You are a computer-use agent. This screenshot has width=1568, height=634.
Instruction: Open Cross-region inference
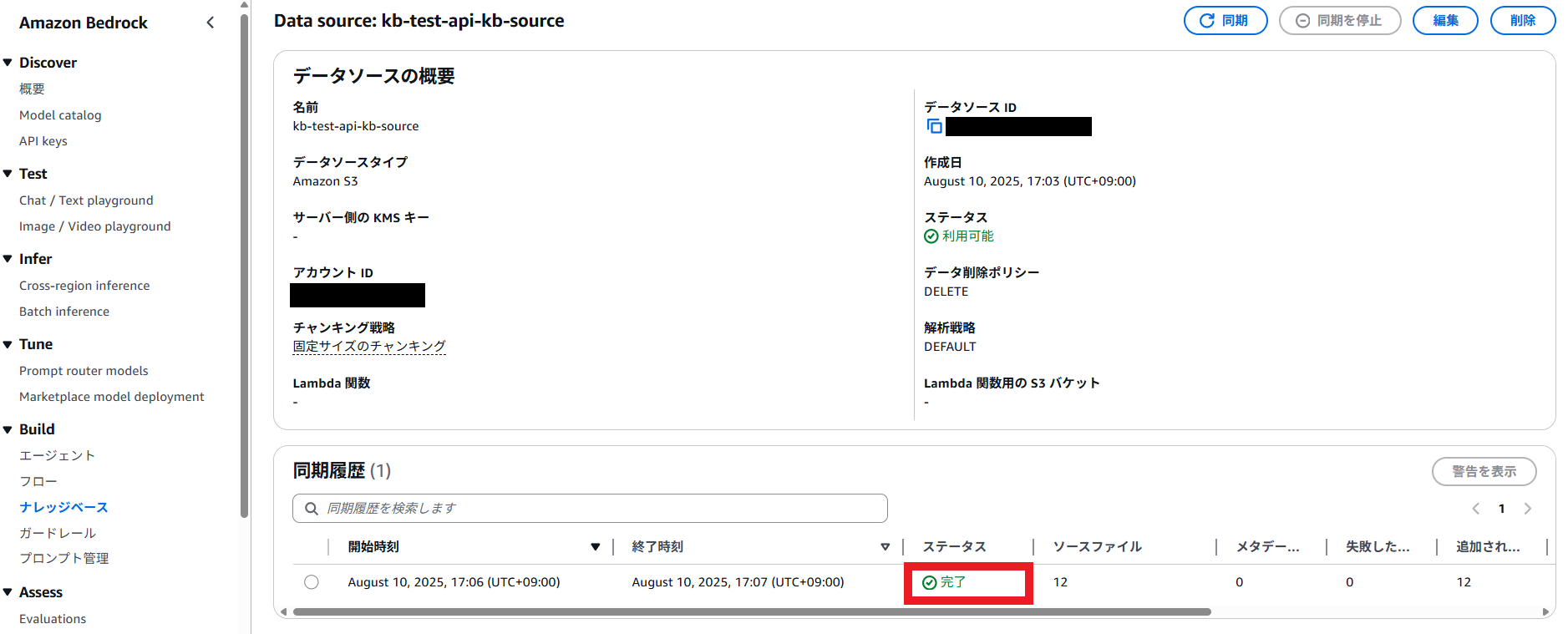pos(84,286)
